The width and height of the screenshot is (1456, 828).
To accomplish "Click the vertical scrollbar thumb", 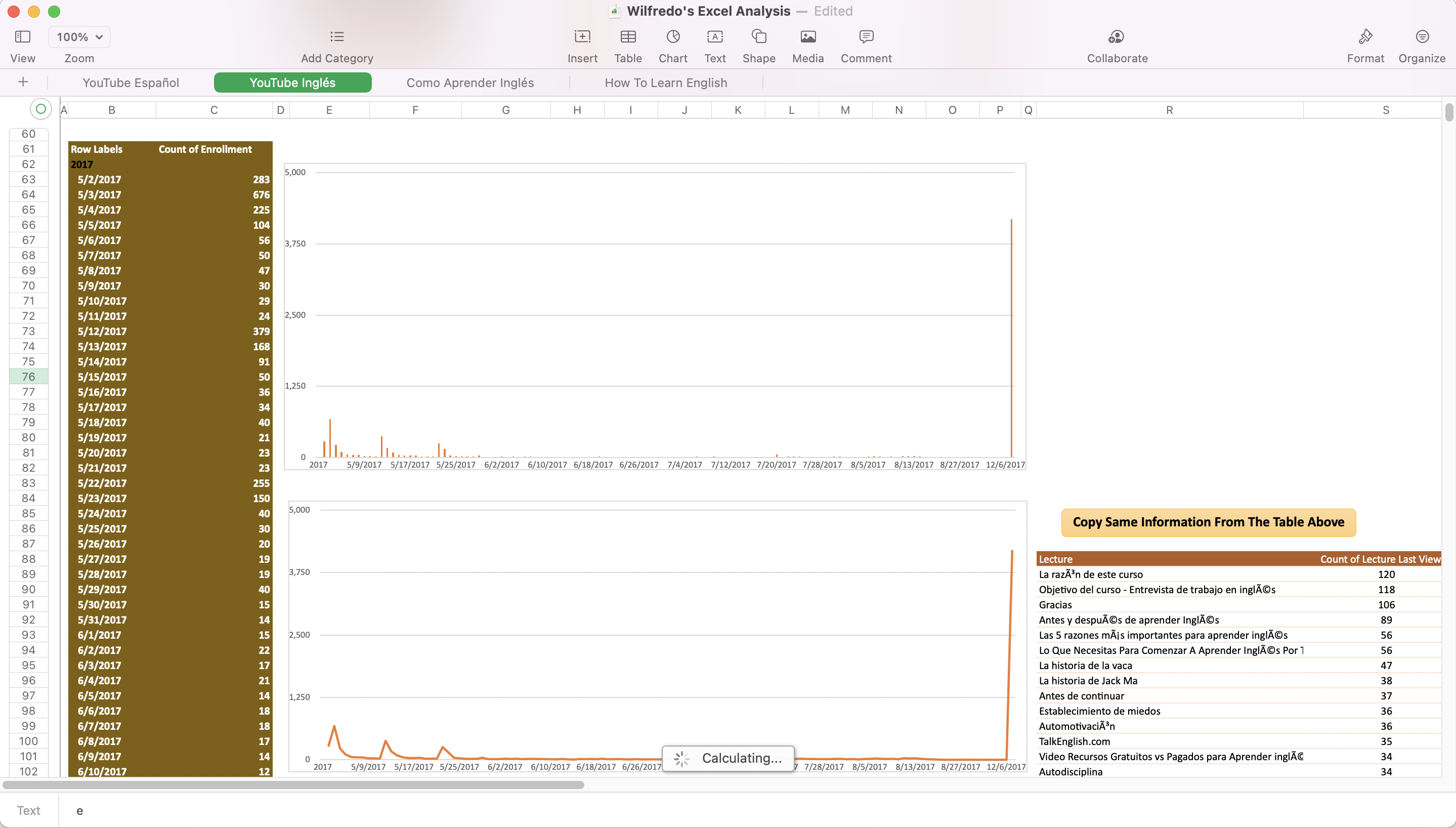I will 1448,112.
